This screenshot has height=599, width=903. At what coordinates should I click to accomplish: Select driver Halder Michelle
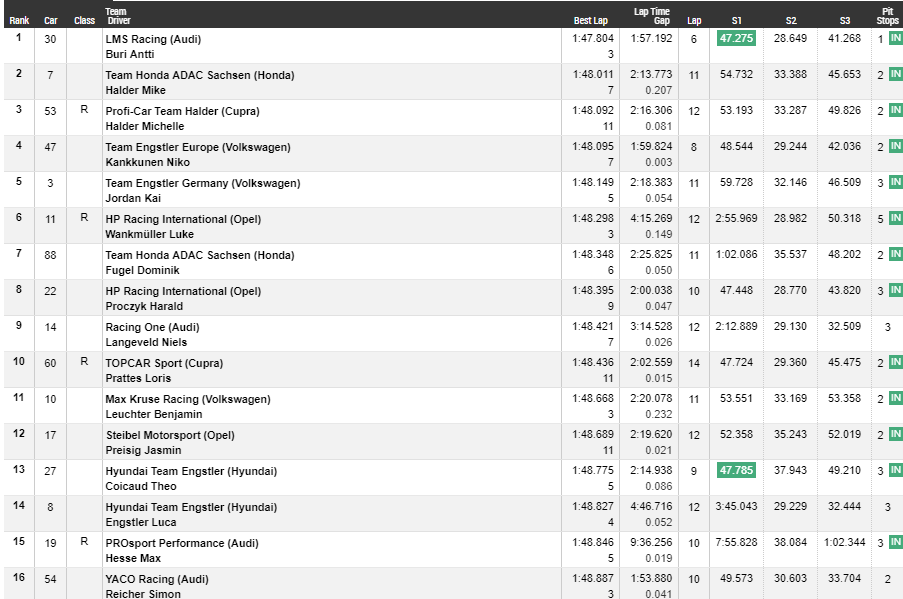coord(145,126)
